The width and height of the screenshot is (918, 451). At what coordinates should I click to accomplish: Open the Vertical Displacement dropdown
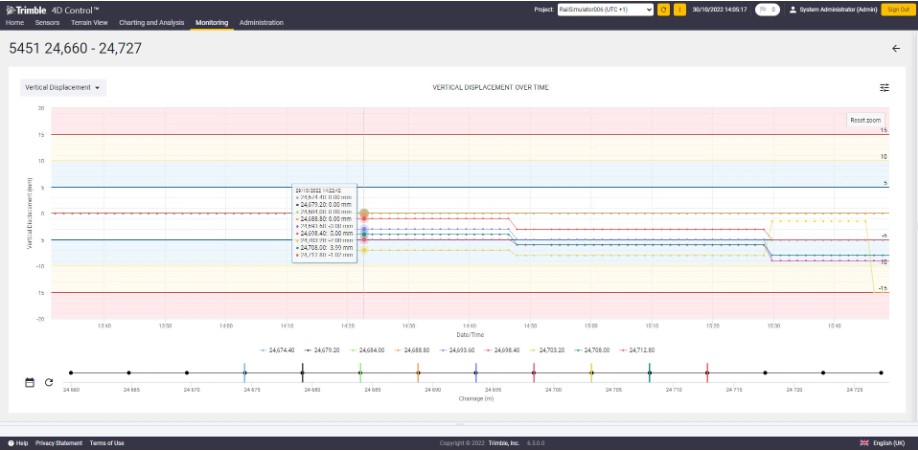tap(63, 88)
